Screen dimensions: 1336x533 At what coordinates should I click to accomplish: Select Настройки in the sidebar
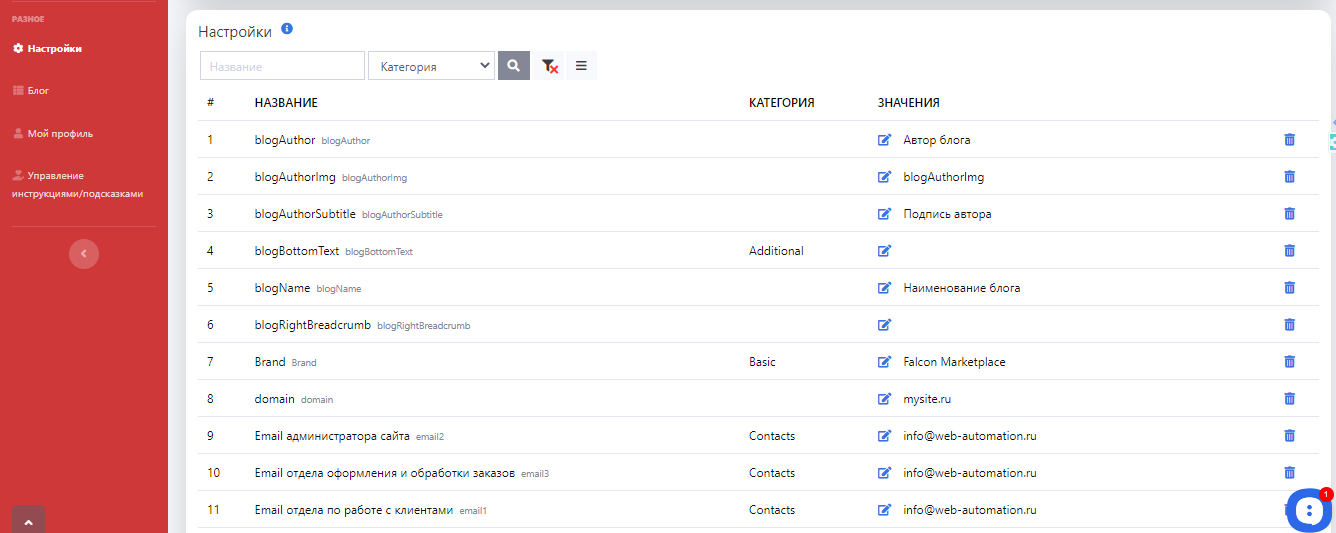54,48
